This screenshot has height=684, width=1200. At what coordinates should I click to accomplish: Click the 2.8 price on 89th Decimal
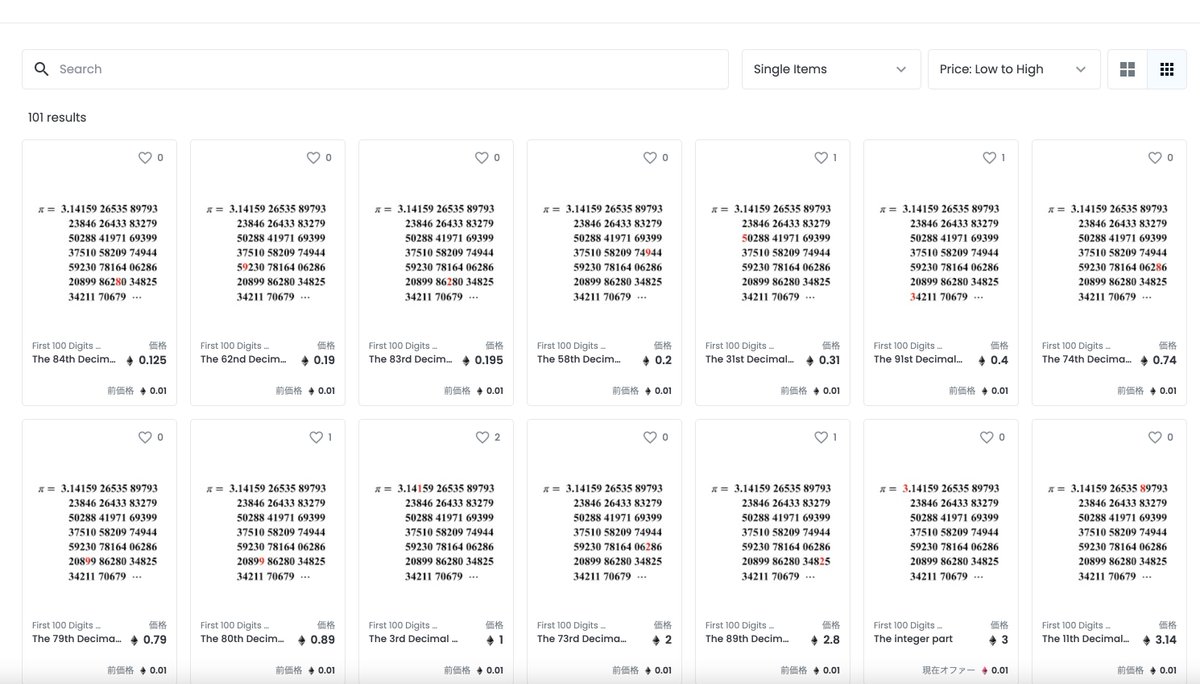click(832, 640)
